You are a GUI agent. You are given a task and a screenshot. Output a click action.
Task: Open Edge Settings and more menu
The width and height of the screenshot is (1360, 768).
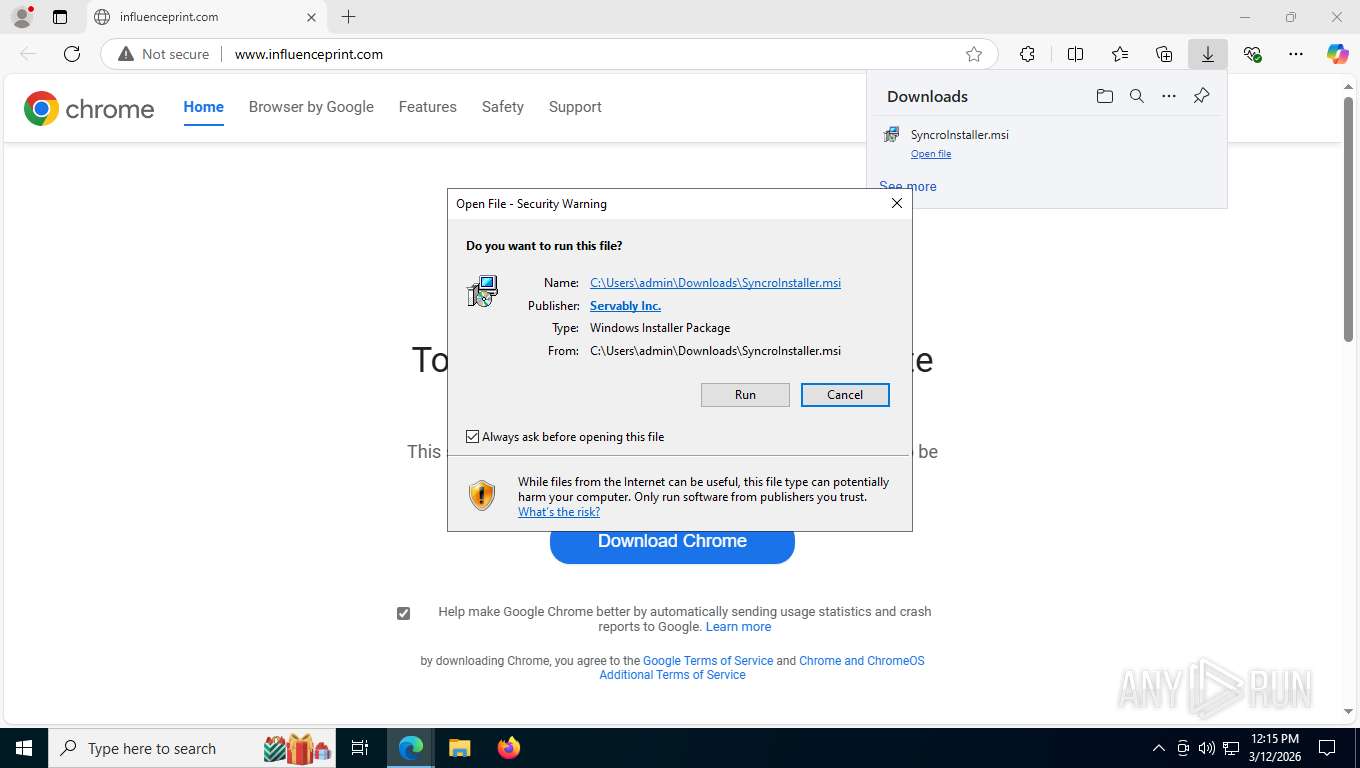(x=1296, y=54)
